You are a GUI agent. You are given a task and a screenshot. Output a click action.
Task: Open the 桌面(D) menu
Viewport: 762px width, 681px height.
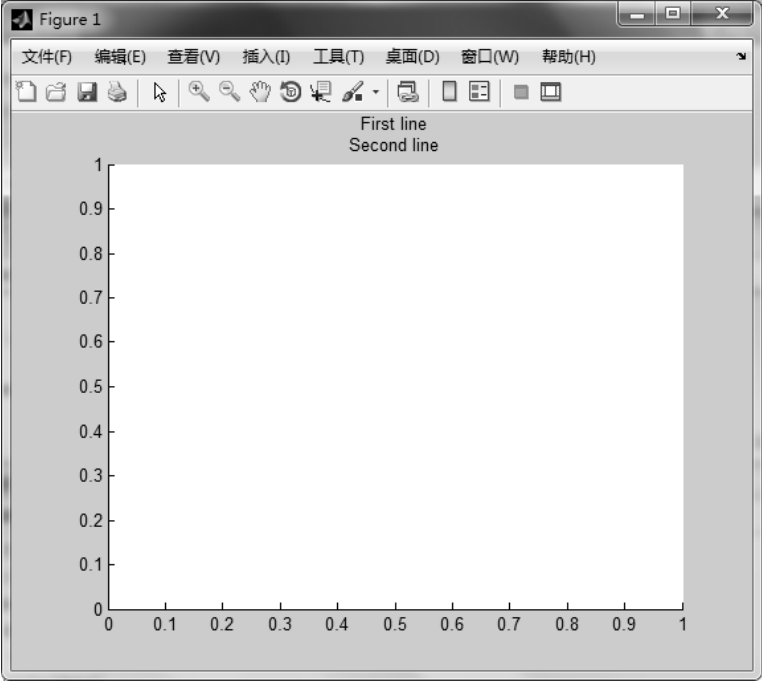click(x=413, y=57)
